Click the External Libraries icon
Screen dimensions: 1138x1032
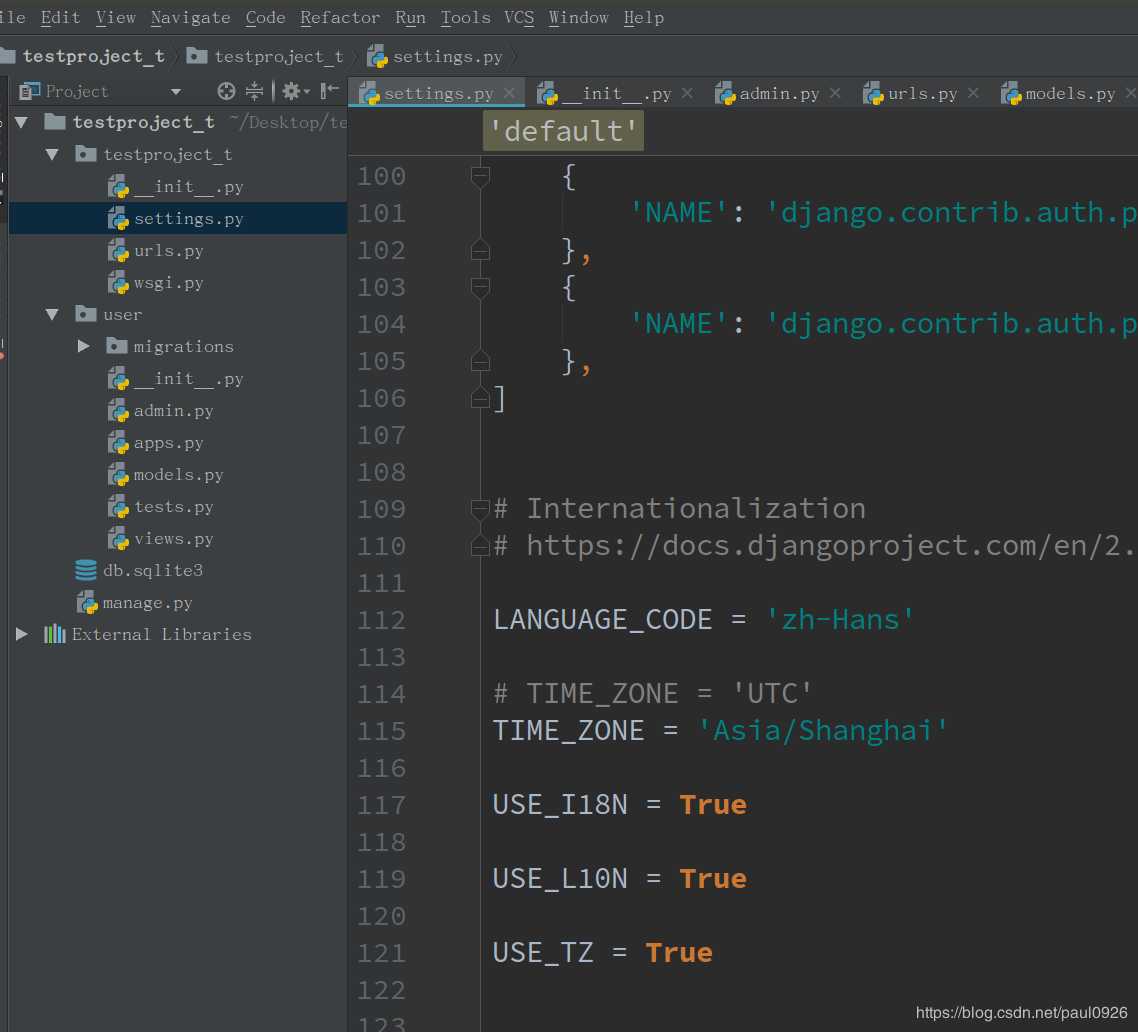coord(54,634)
